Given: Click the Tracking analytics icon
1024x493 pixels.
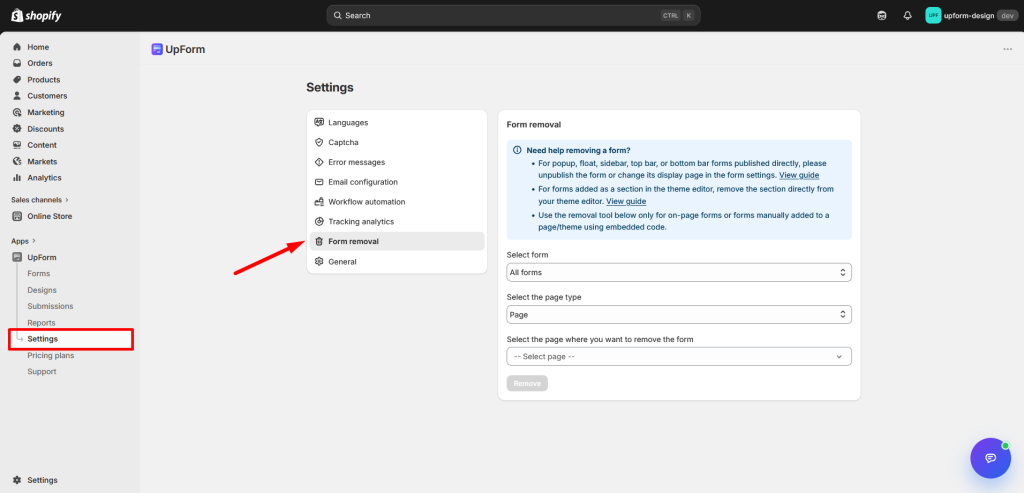Looking at the screenshot, I should click(319, 221).
